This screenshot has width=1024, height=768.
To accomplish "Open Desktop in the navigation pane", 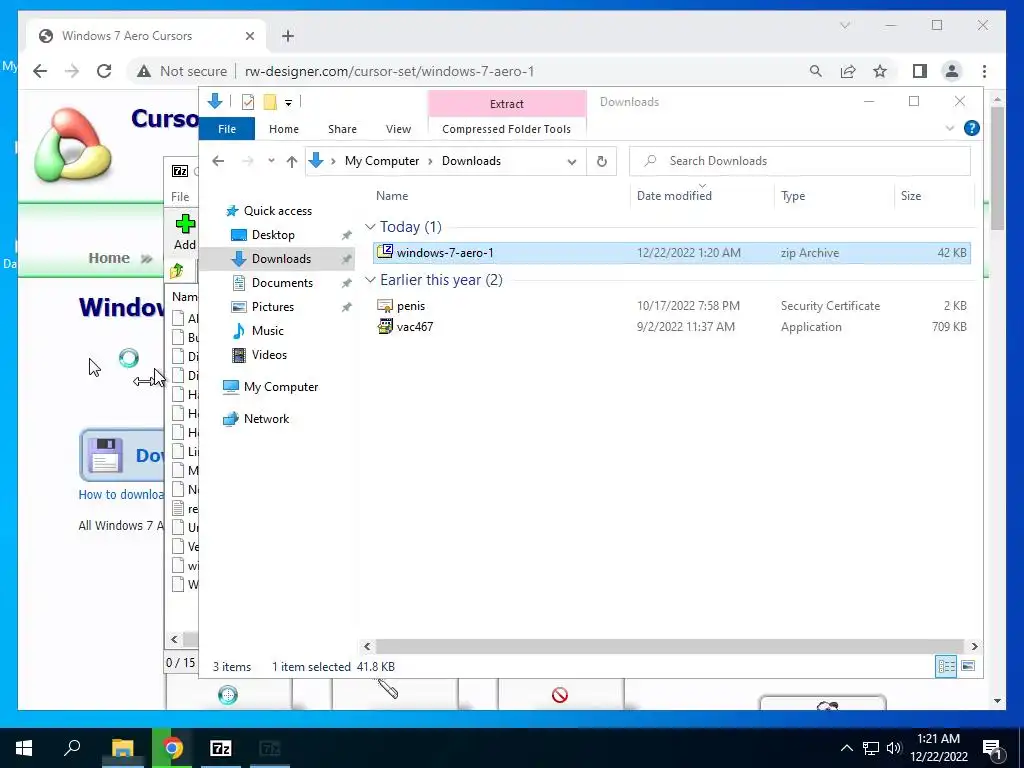I will (273, 234).
